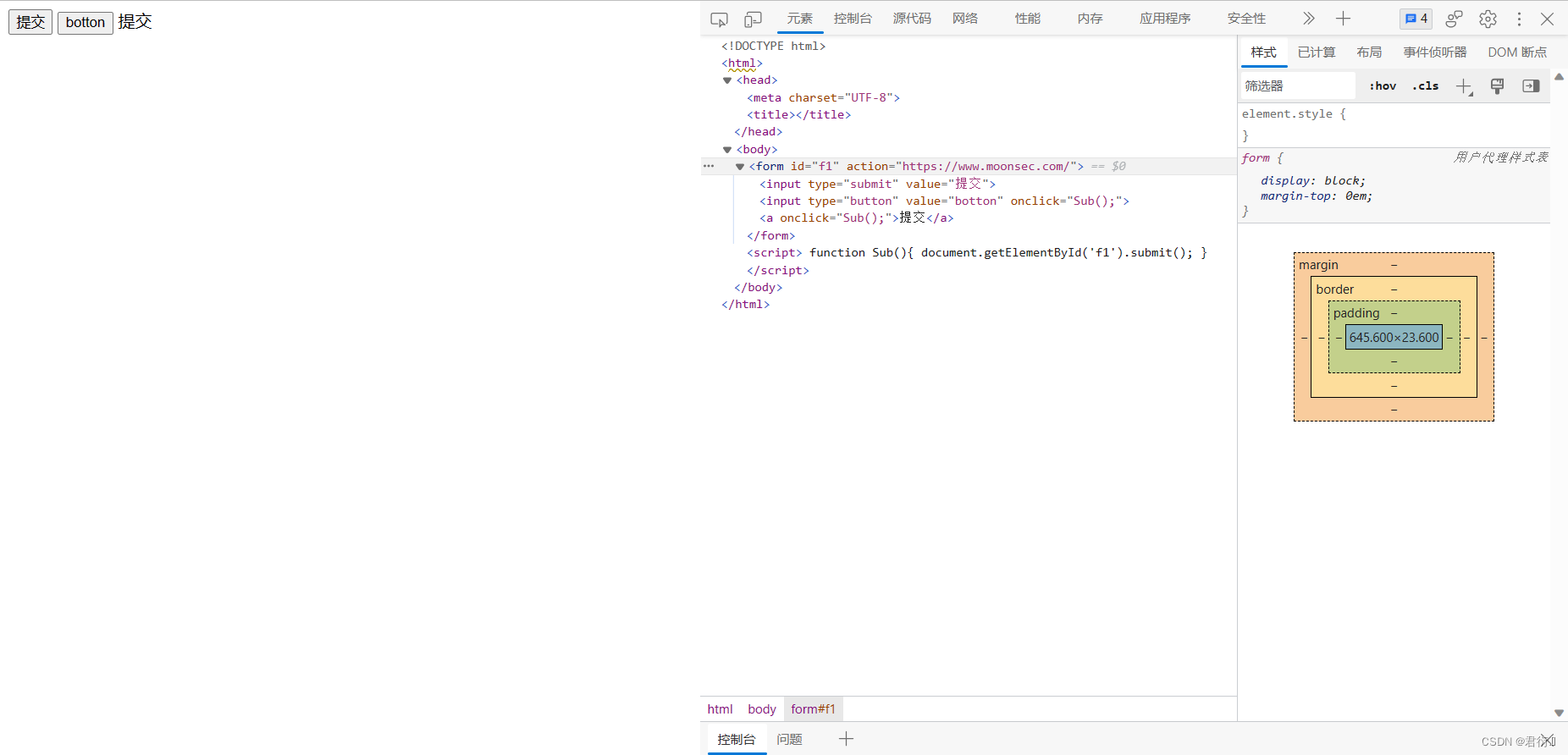The width and height of the screenshot is (1568, 755).
Task: Toggle the :hov element state panel
Action: point(1383,85)
